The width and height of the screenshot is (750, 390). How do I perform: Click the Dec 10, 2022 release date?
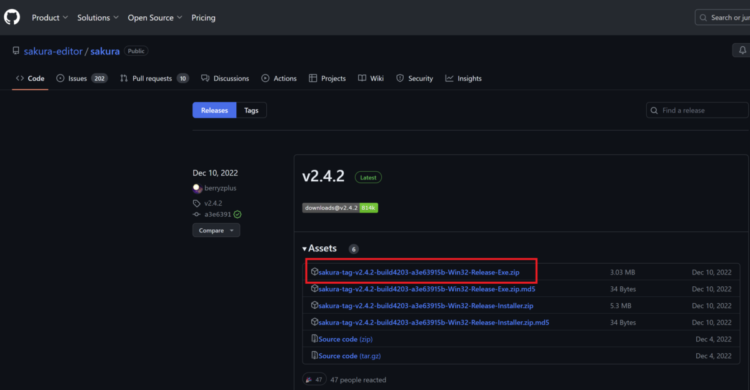point(215,173)
